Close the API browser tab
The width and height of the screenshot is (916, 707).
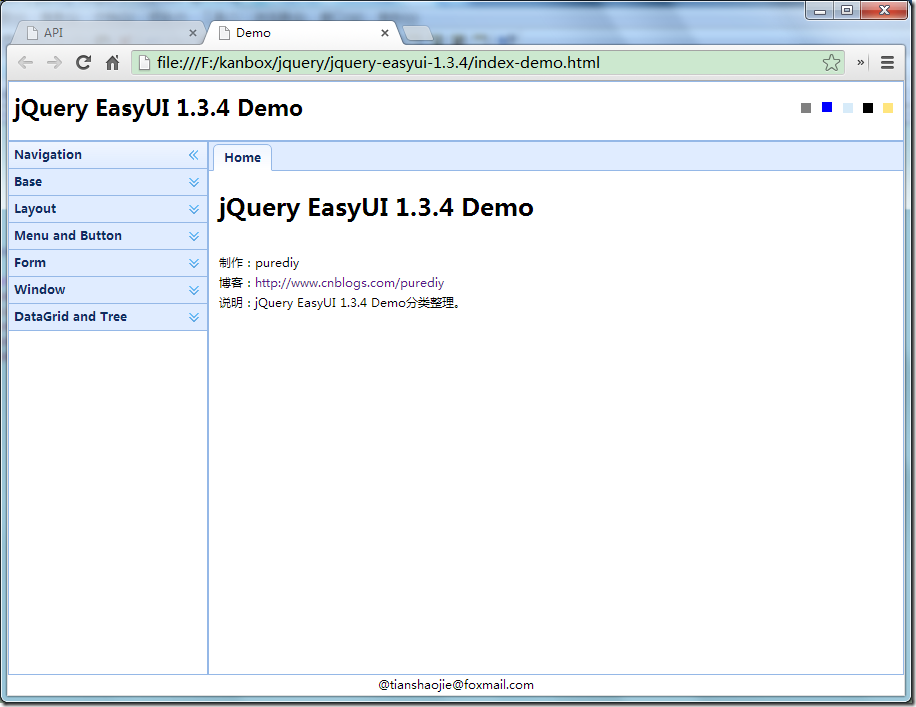click(x=193, y=33)
